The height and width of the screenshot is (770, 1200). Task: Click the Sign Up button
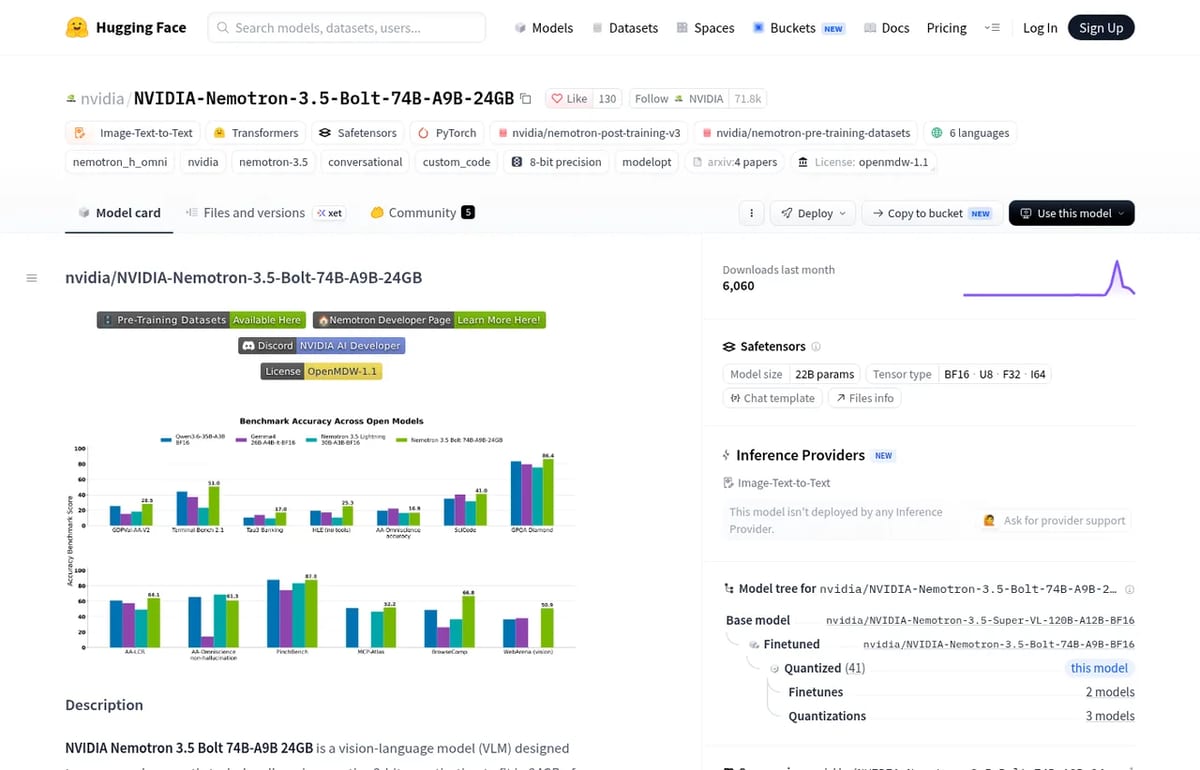(1101, 28)
